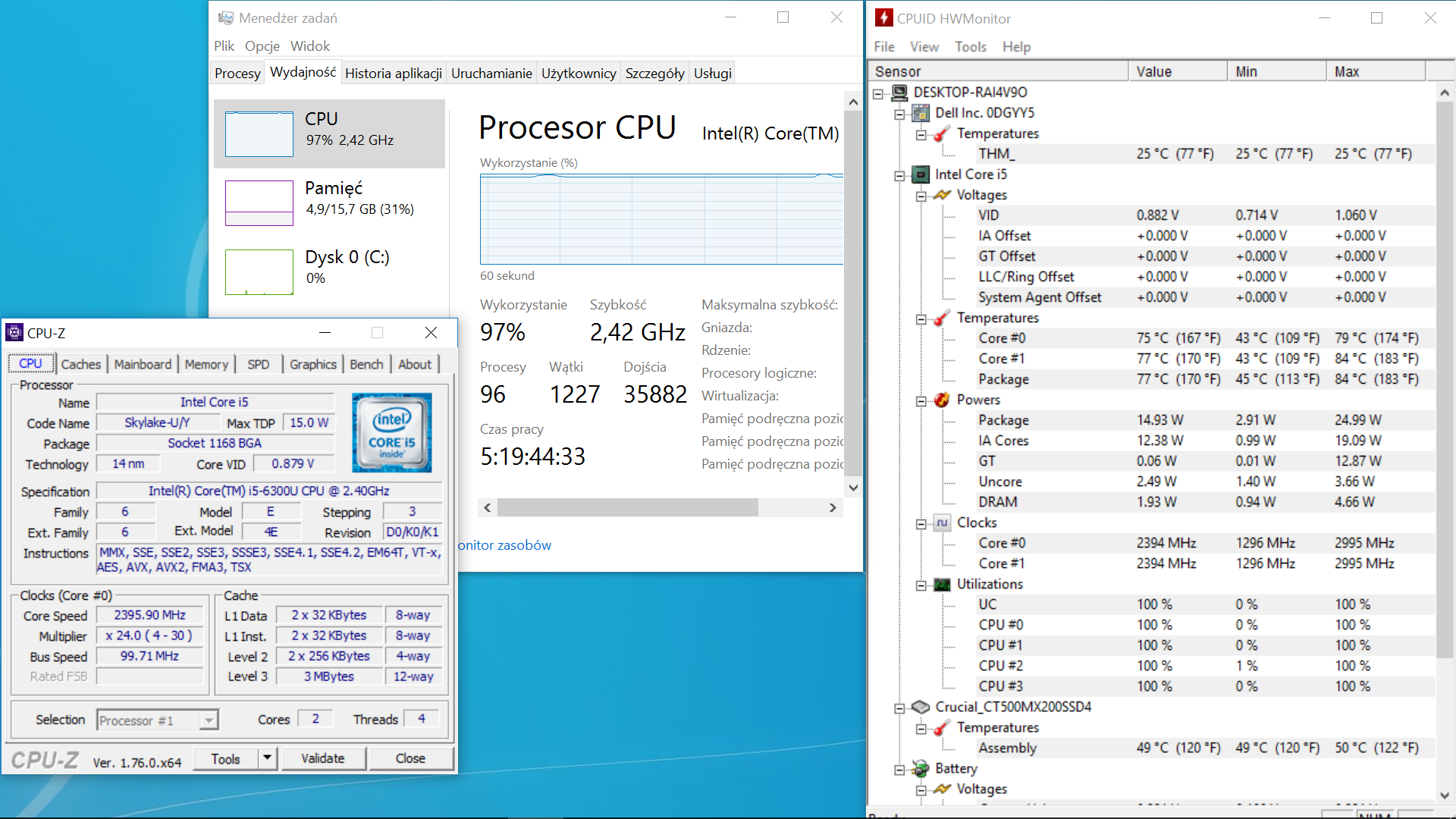Click the Validate button in CPU-Z
The width and height of the screenshot is (1456, 819).
[x=323, y=758]
